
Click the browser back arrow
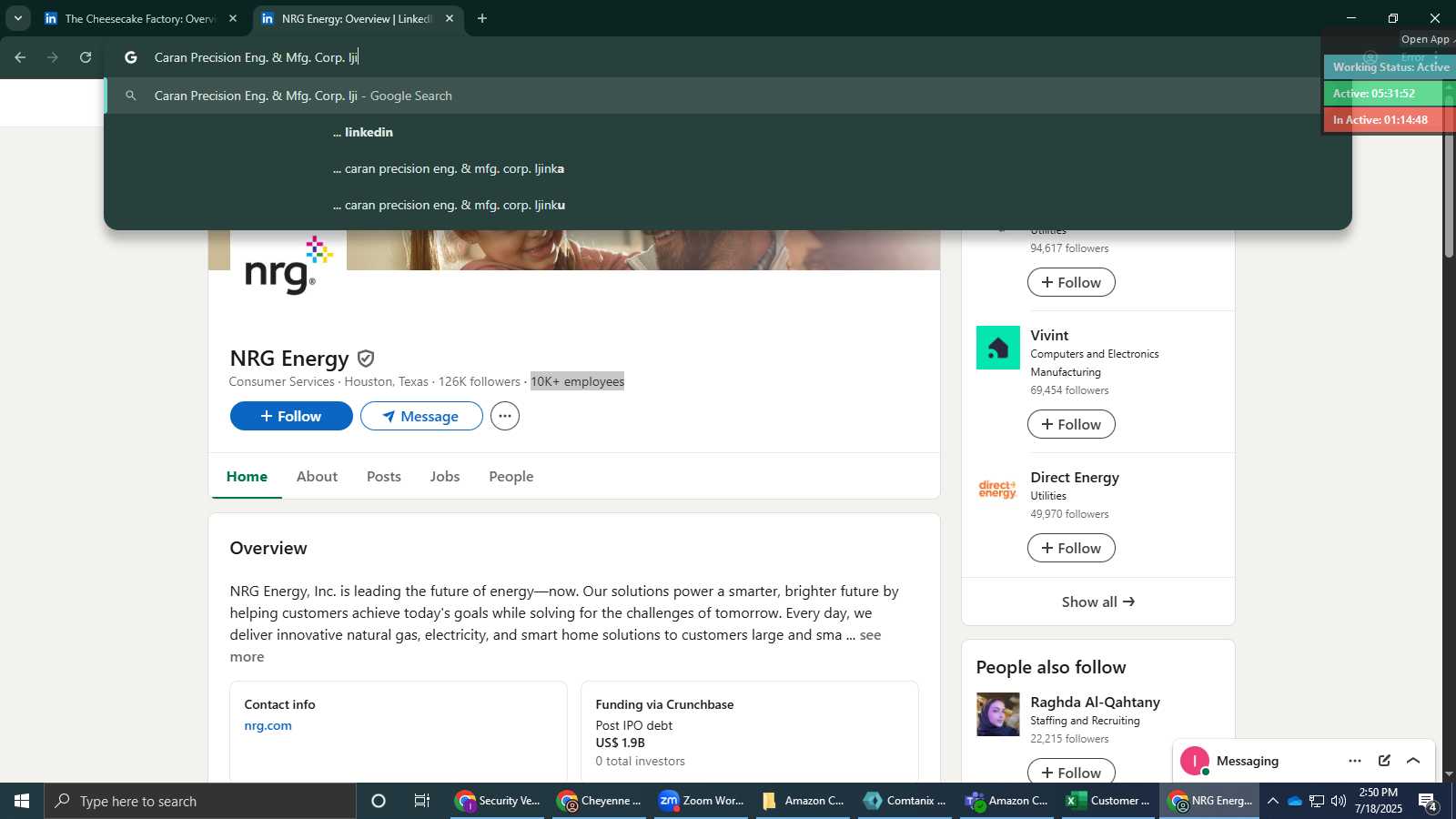pyautogui.click(x=20, y=57)
